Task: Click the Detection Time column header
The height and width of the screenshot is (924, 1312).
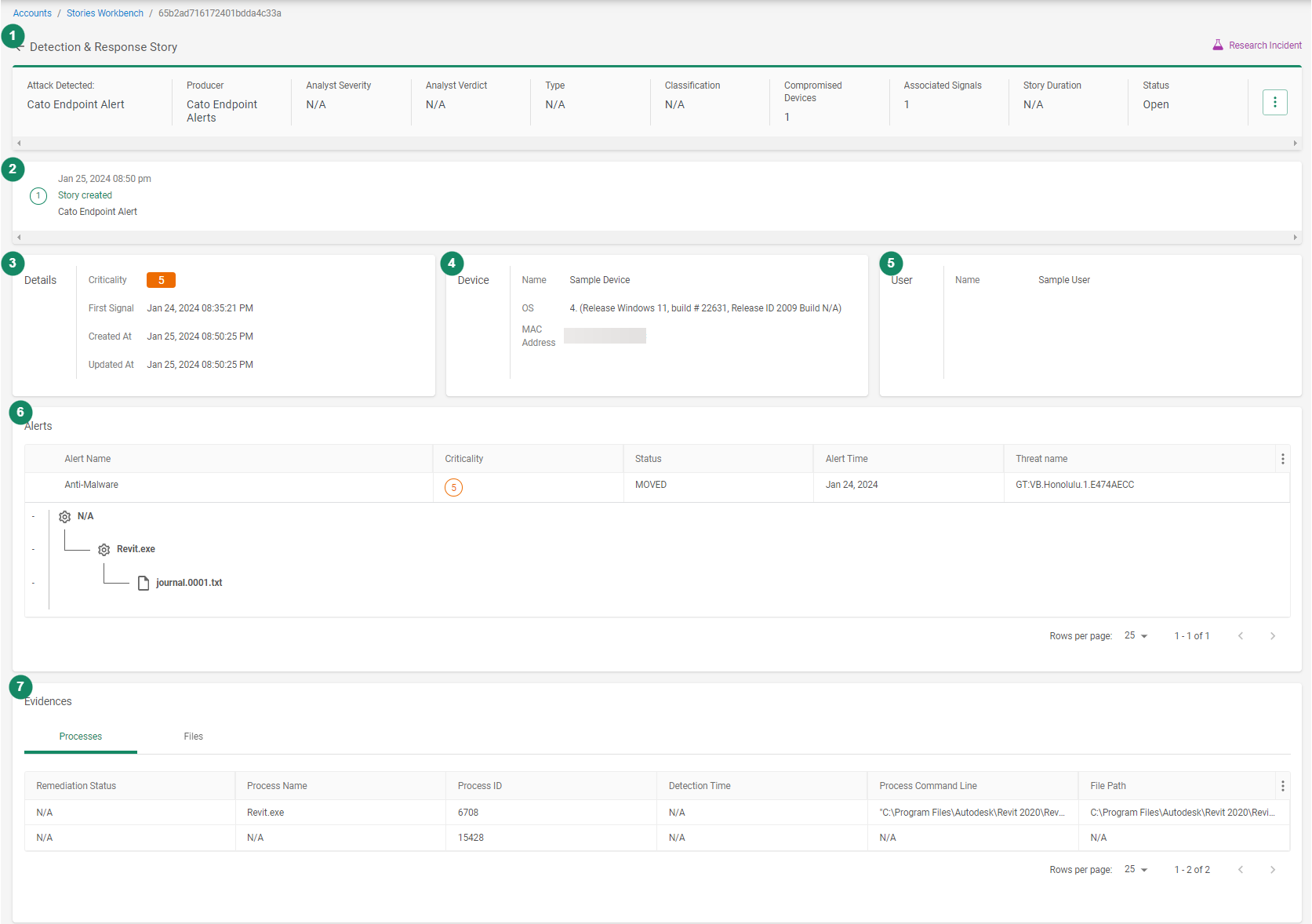Action: pyautogui.click(x=700, y=786)
